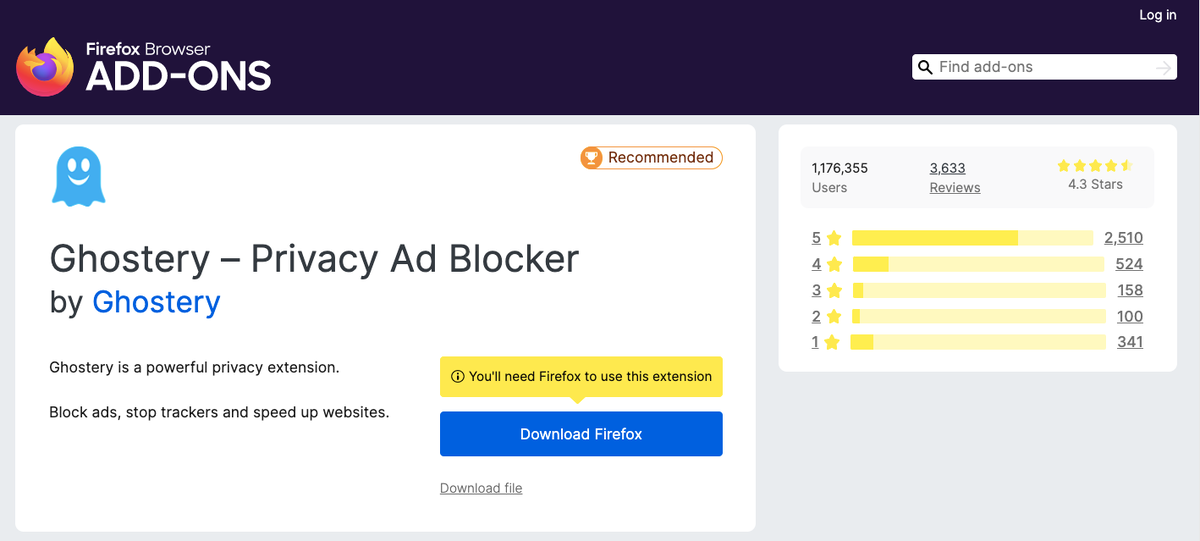Open the 3,633 Reviews link
The image size is (1200, 541).
pyautogui.click(x=955, y=177)
